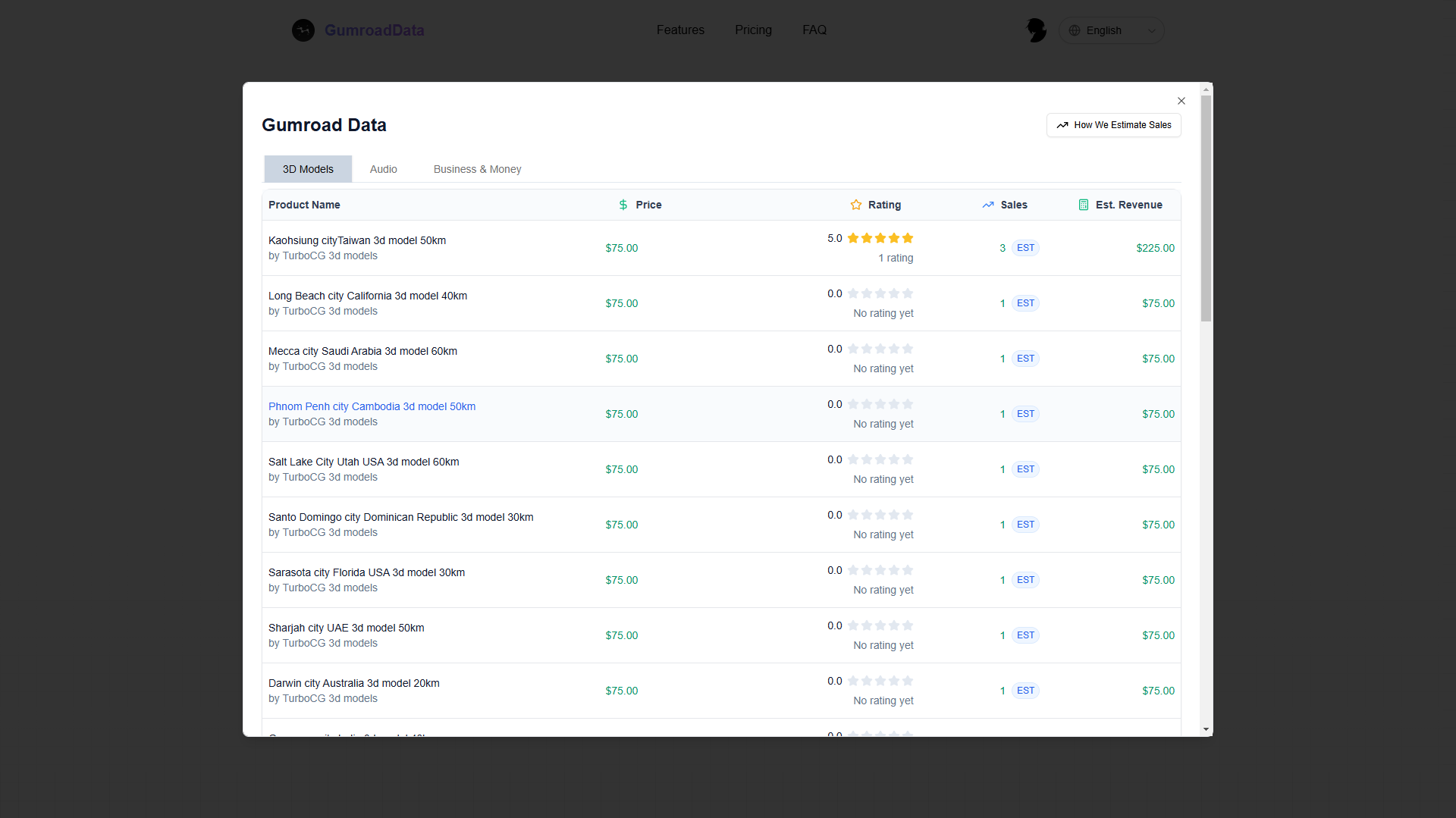
Task: Click the globe icon in language selector
Action: coord(1075,30)
